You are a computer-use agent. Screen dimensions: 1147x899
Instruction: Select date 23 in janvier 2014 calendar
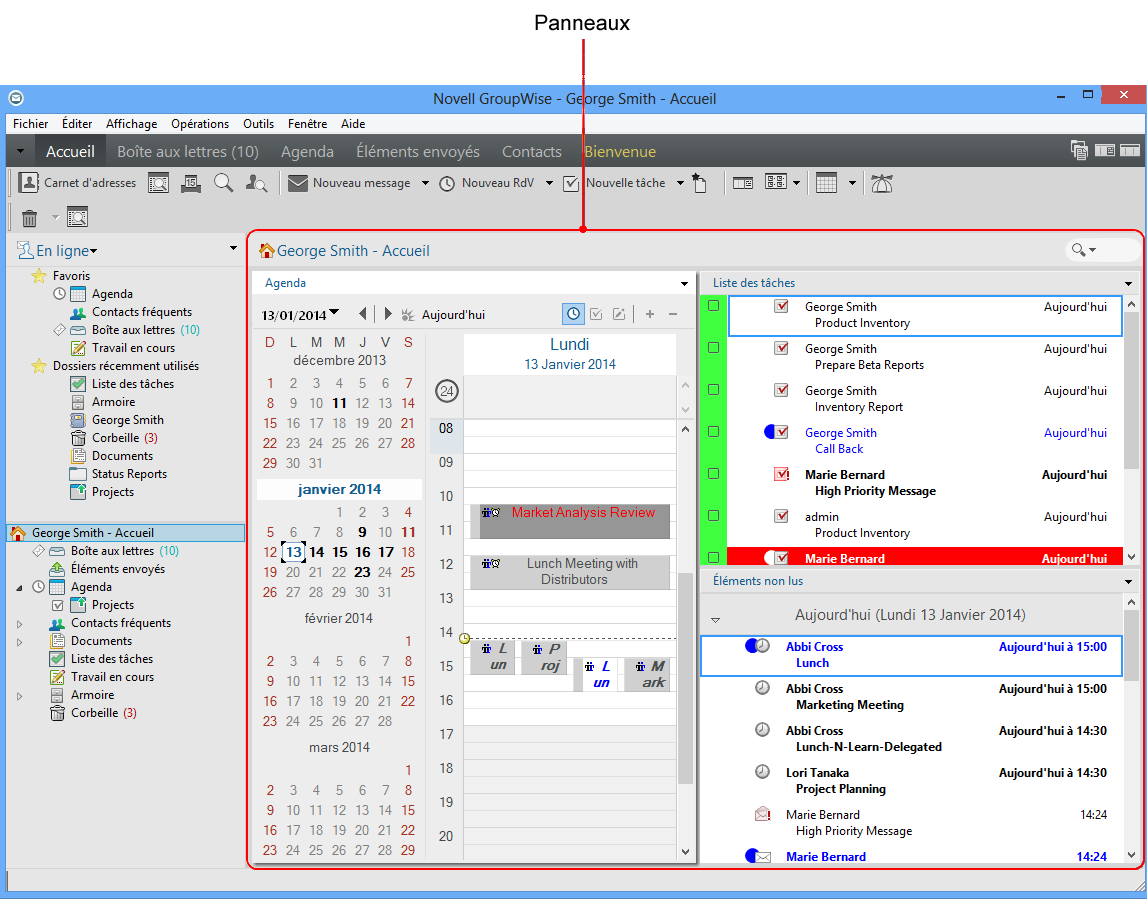[x=362, y=572]
